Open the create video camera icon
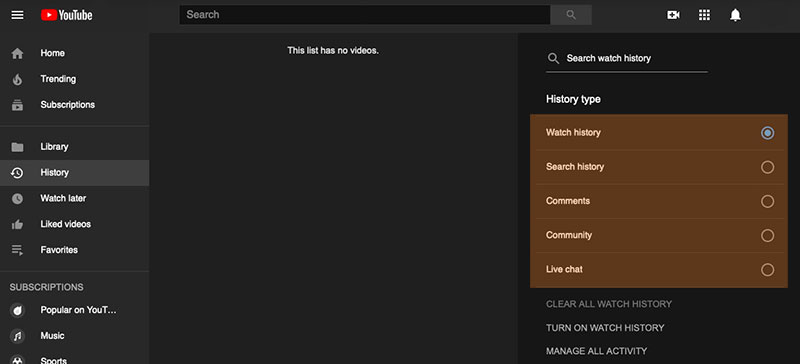Image resolution: width=800 pixels, height=364 pixels. click(673, 15)
